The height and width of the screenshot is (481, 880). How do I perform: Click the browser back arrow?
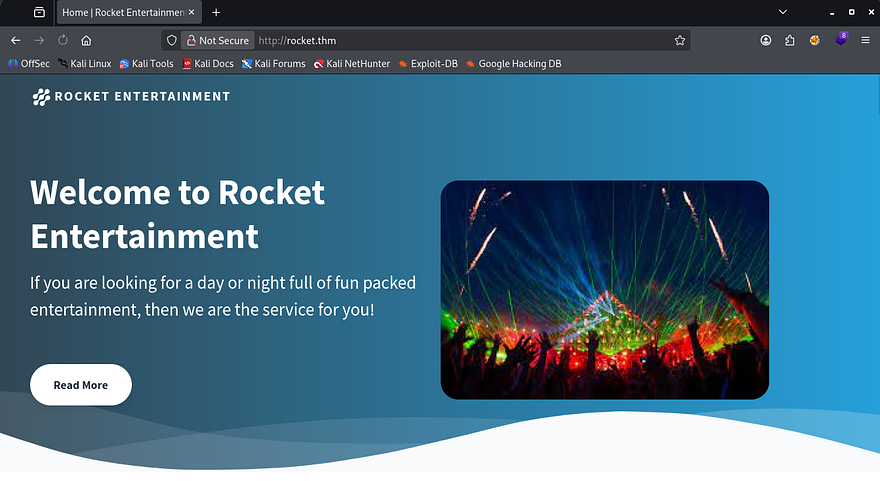tap(15, 41)
